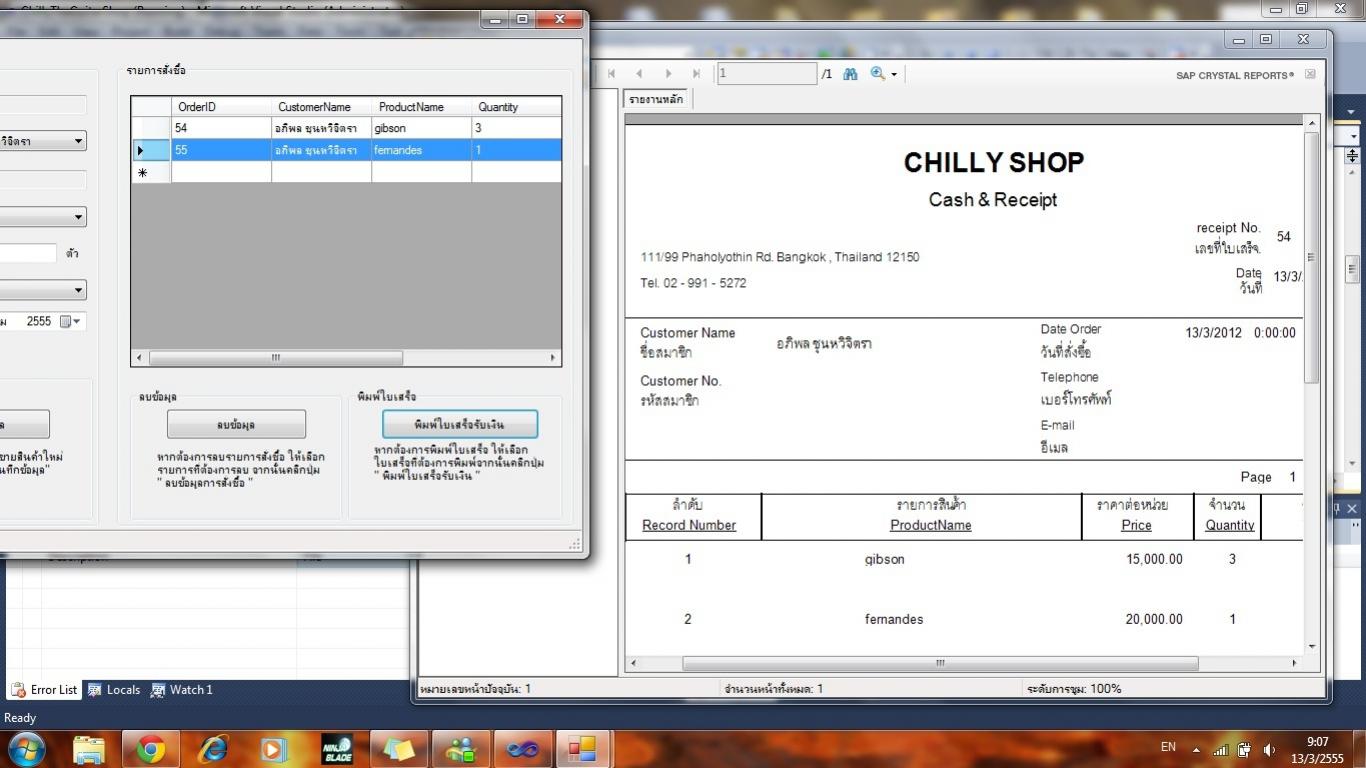Open Windows Live Messenger taskbar icon
This screenshot has height=768, width=1366.
(x=461, y=749)
